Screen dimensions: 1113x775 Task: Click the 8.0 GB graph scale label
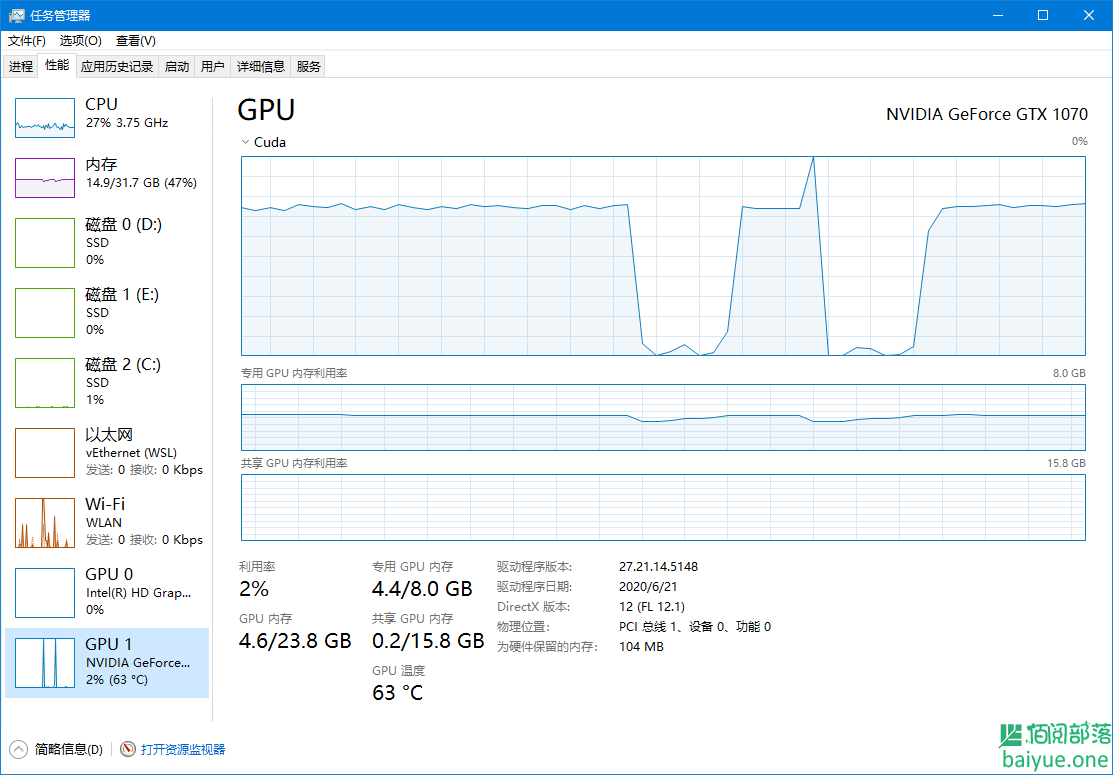tap(1068, 373)
